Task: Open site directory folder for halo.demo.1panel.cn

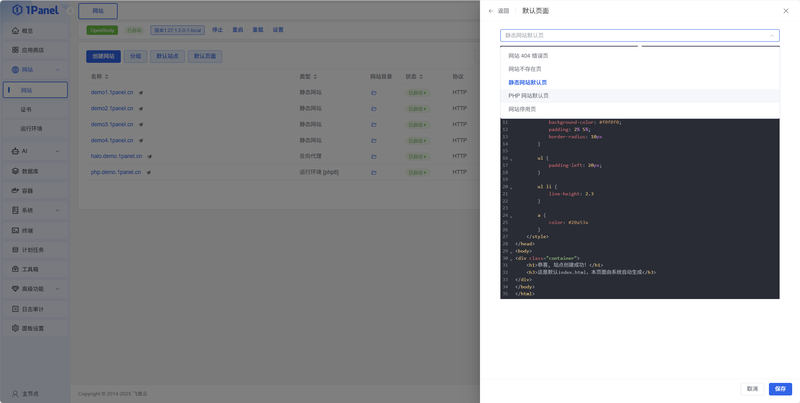Action: tap(374, 157)
